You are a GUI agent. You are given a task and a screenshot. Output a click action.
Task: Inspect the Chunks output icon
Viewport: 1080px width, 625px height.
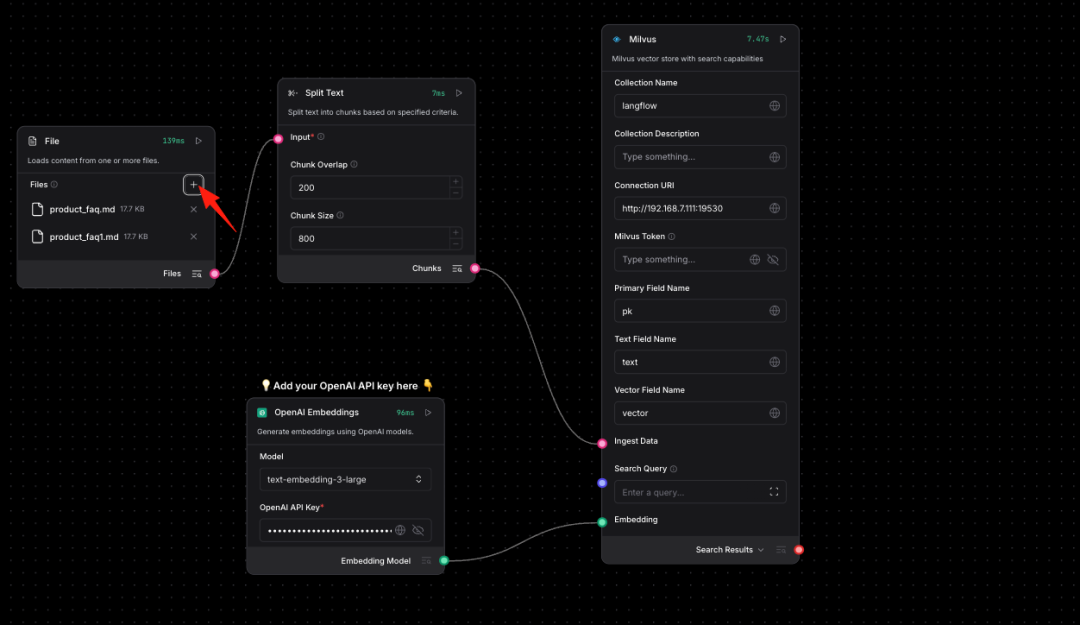(457, 269)
